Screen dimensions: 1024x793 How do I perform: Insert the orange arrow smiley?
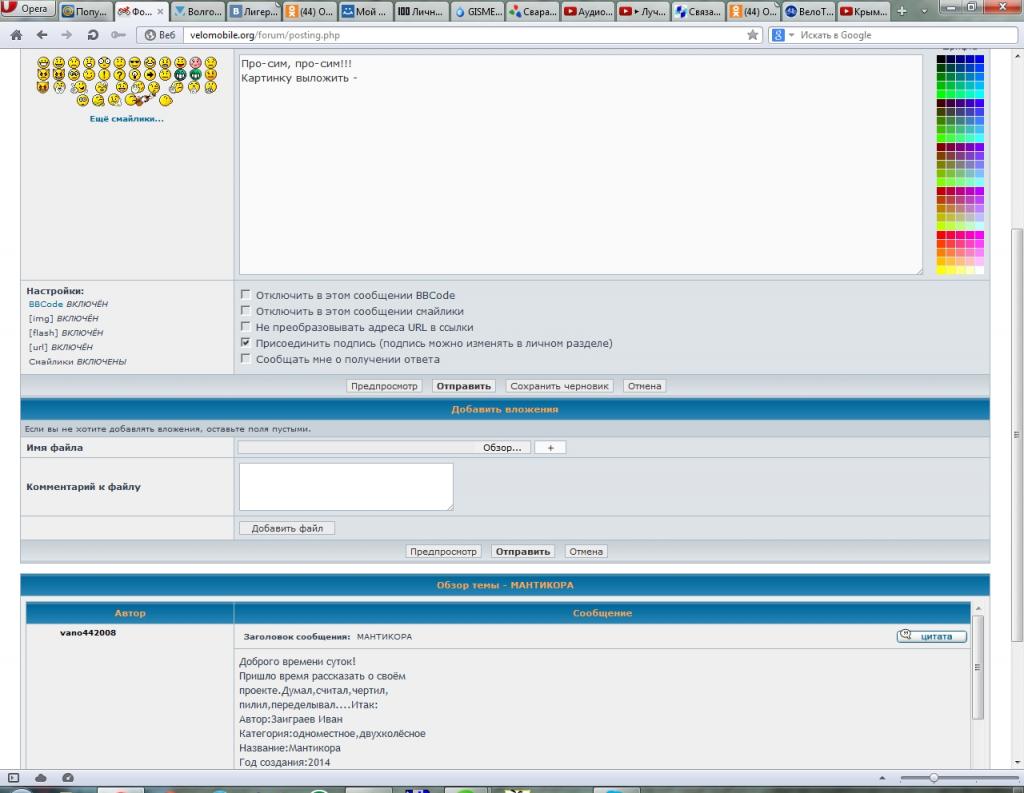click(x=150, y=74)
